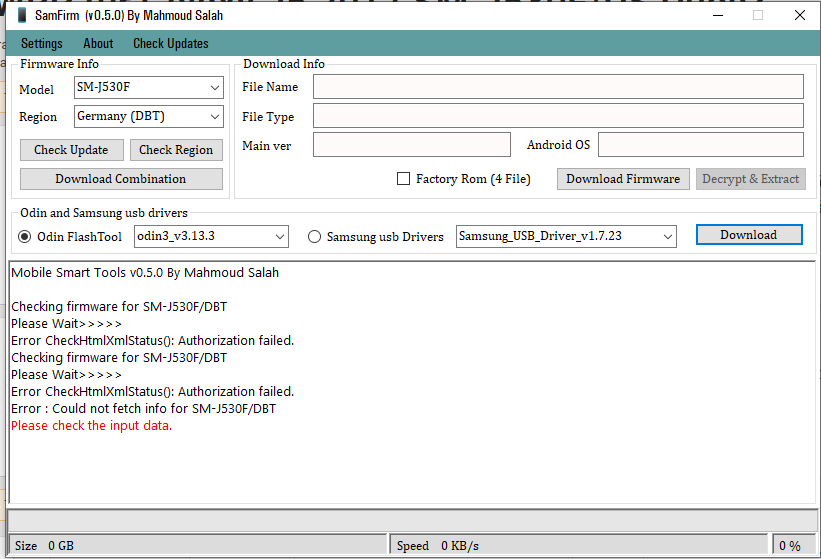
Task: Click the Download button for Odin and drivers
Action: pos(749,234)
